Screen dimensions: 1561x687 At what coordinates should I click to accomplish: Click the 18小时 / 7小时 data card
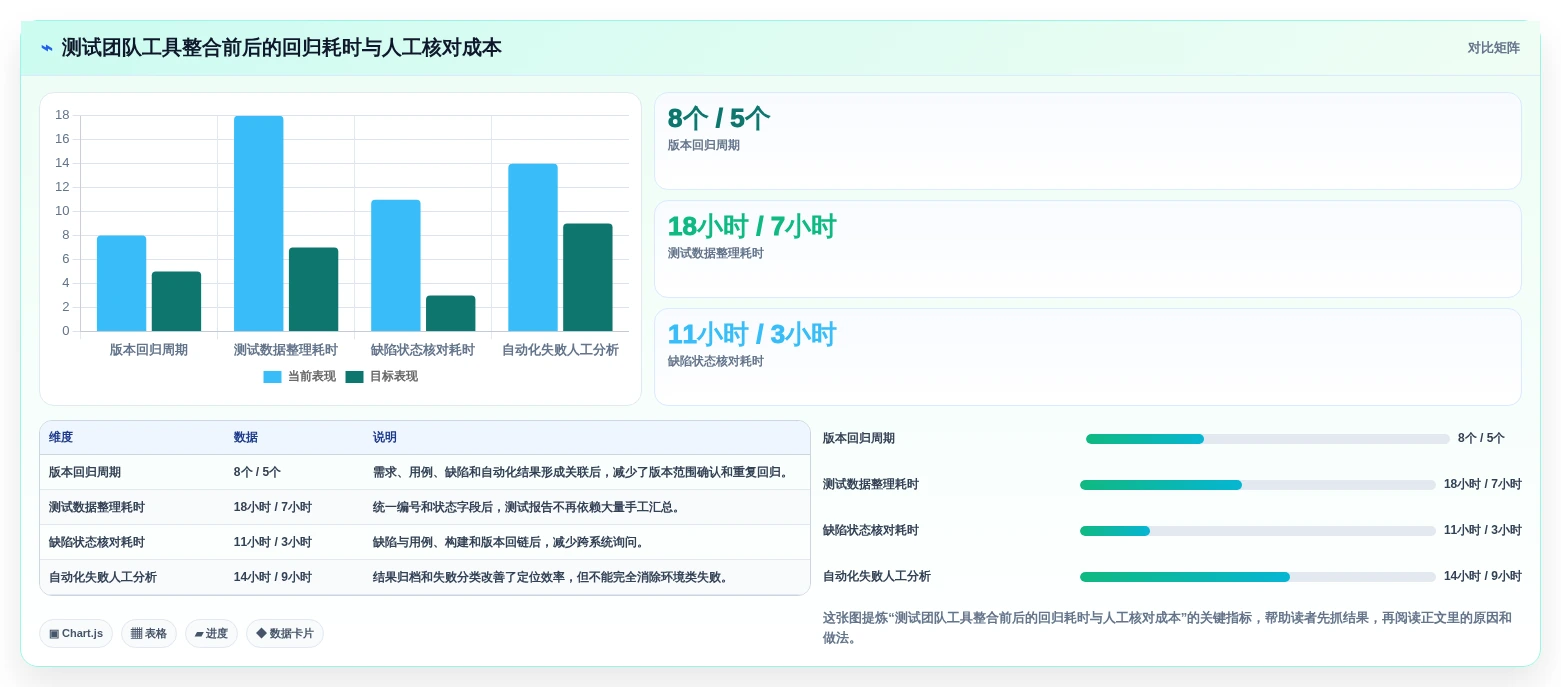1087,249
